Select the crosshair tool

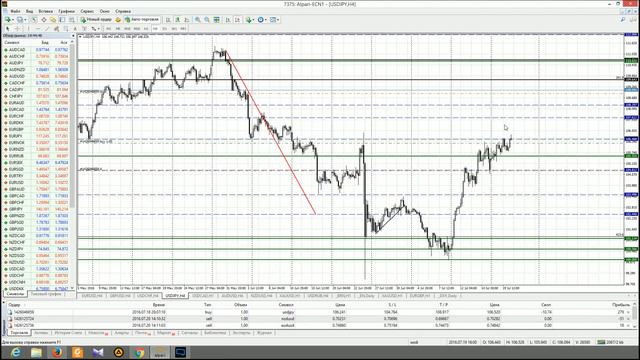pyautogui.click(x=17, y=29)
